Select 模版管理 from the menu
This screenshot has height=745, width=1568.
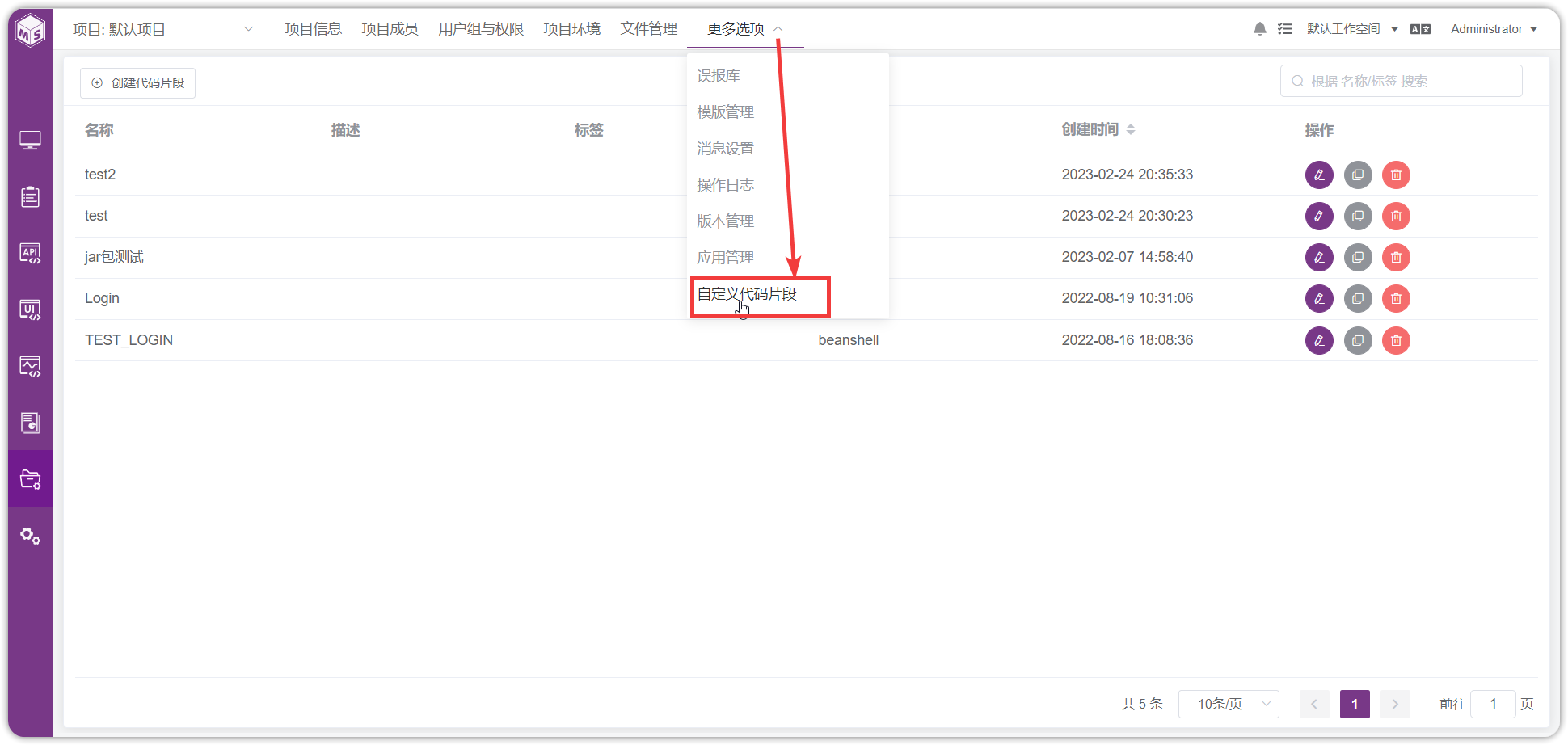pyautogui.click(x=725, y=112)
